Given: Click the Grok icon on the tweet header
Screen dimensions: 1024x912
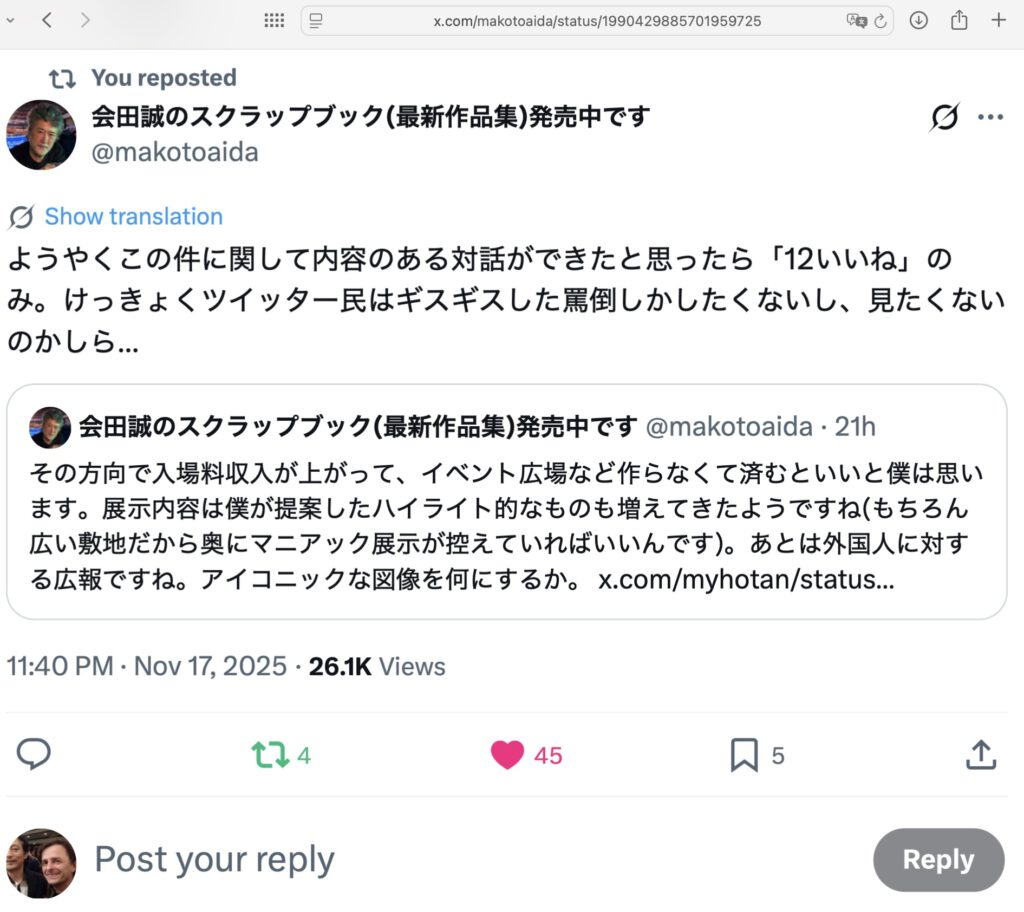Looking at the screenshot, I should (x=942, y=116).
